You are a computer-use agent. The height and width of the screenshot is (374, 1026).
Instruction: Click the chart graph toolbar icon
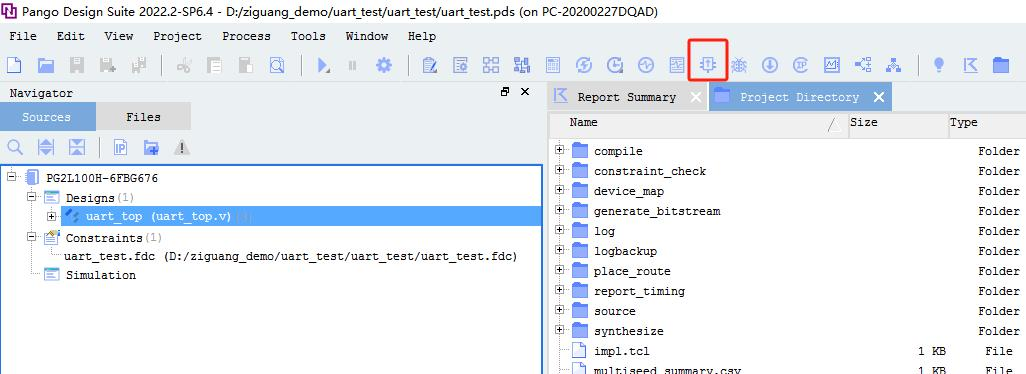pos(832,65)
